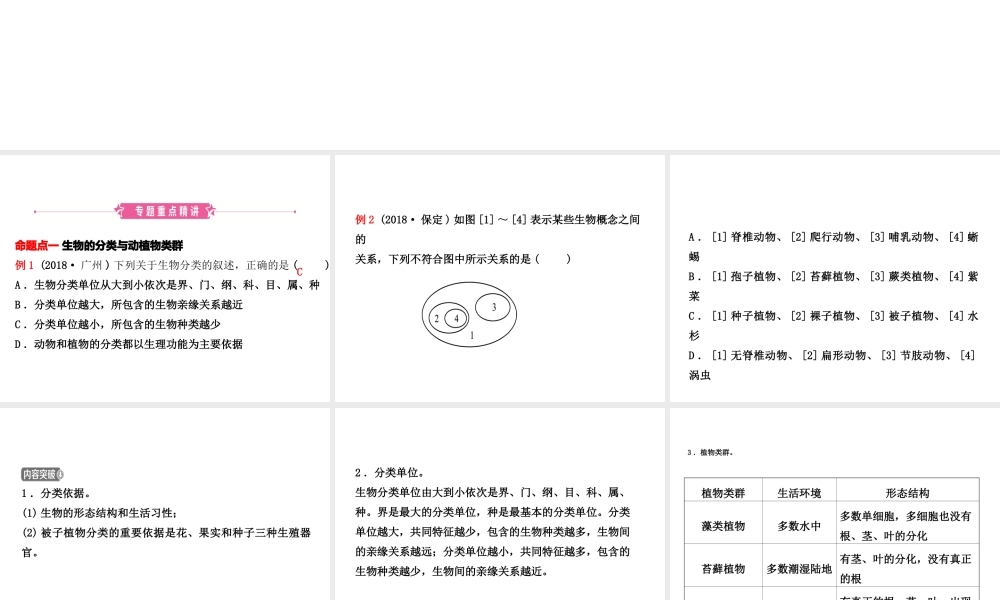Click label 2 inside the Venn diagram

(436, 318)
